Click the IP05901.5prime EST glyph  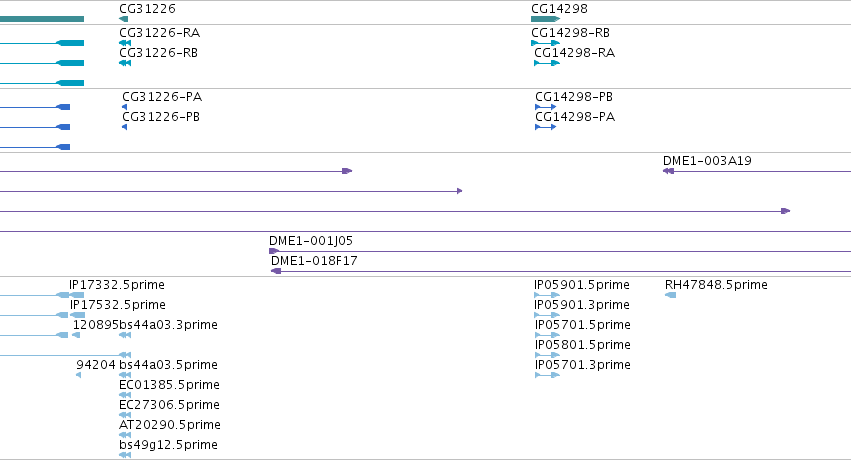point(547,295)
